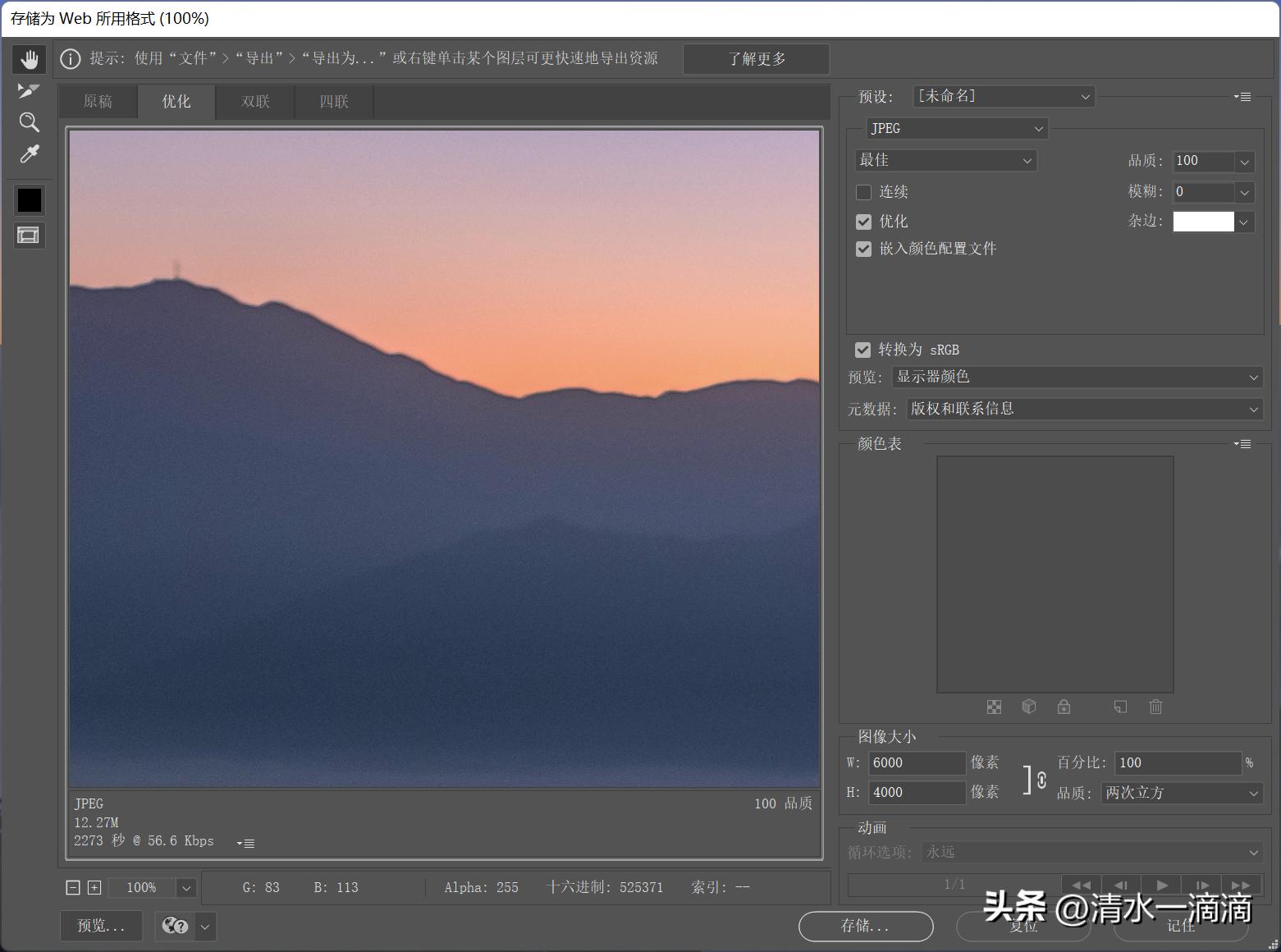Expand the 元数据 metadata dropdown

[x=1084, y=409]
